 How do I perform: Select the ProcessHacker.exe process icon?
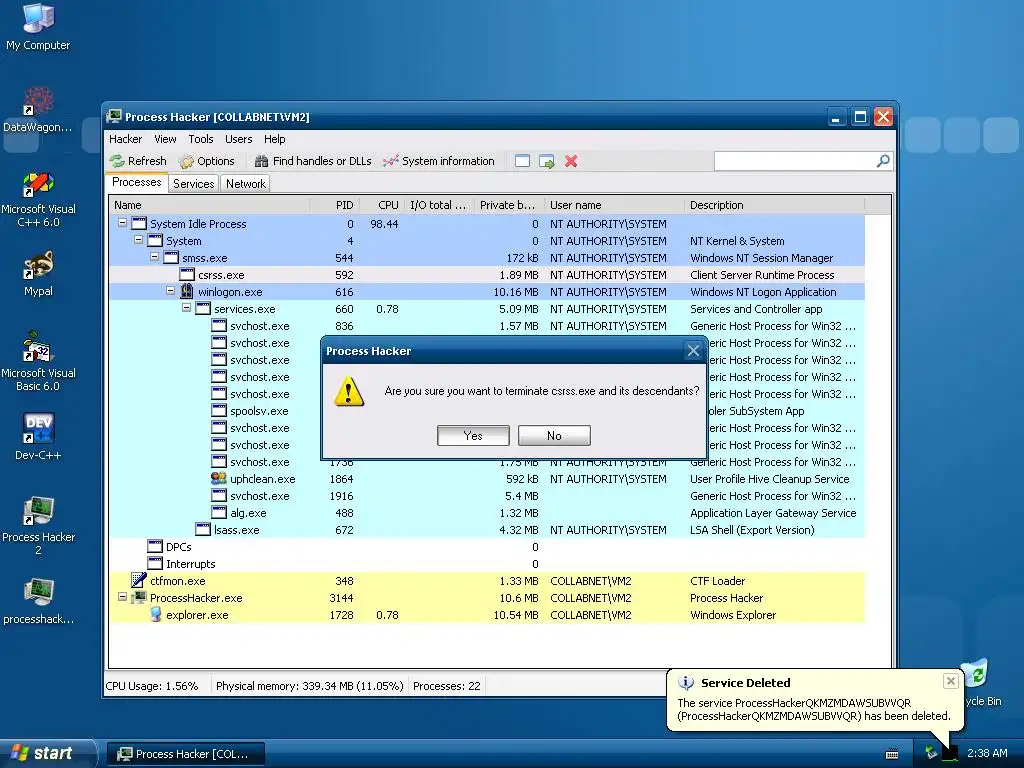[x=138, y=597]
